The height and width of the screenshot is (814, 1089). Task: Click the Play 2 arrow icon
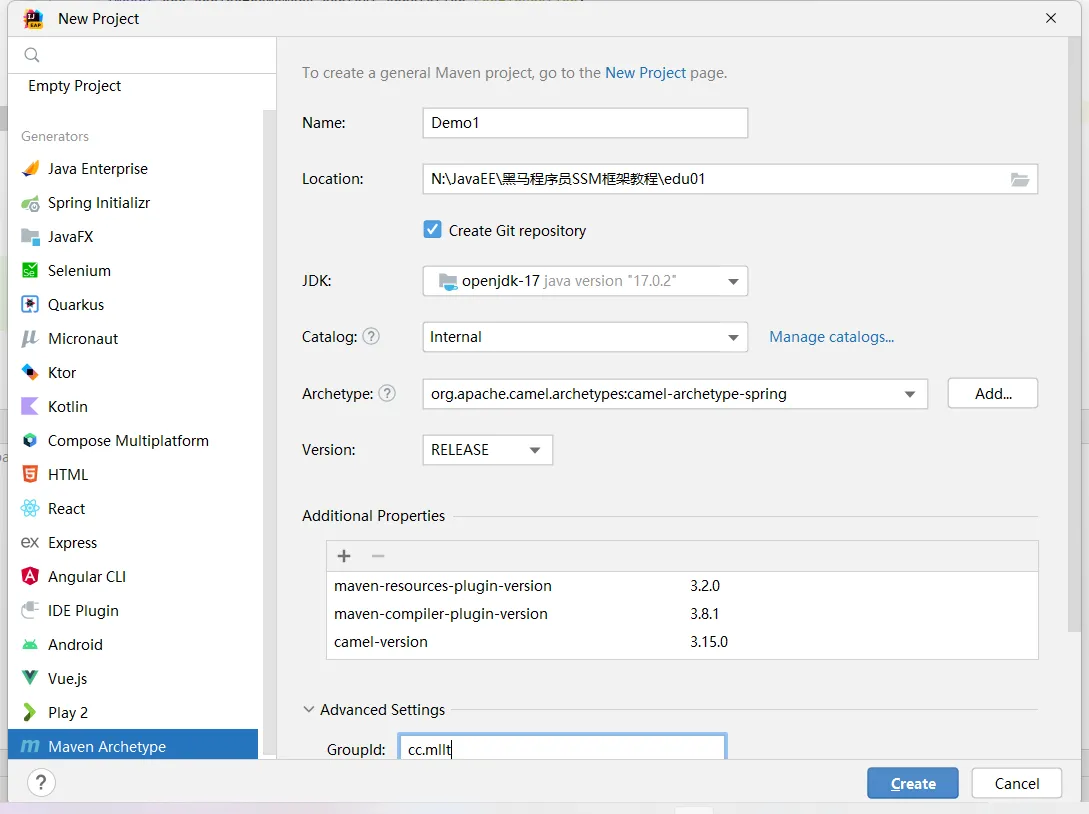click(30, 712)
